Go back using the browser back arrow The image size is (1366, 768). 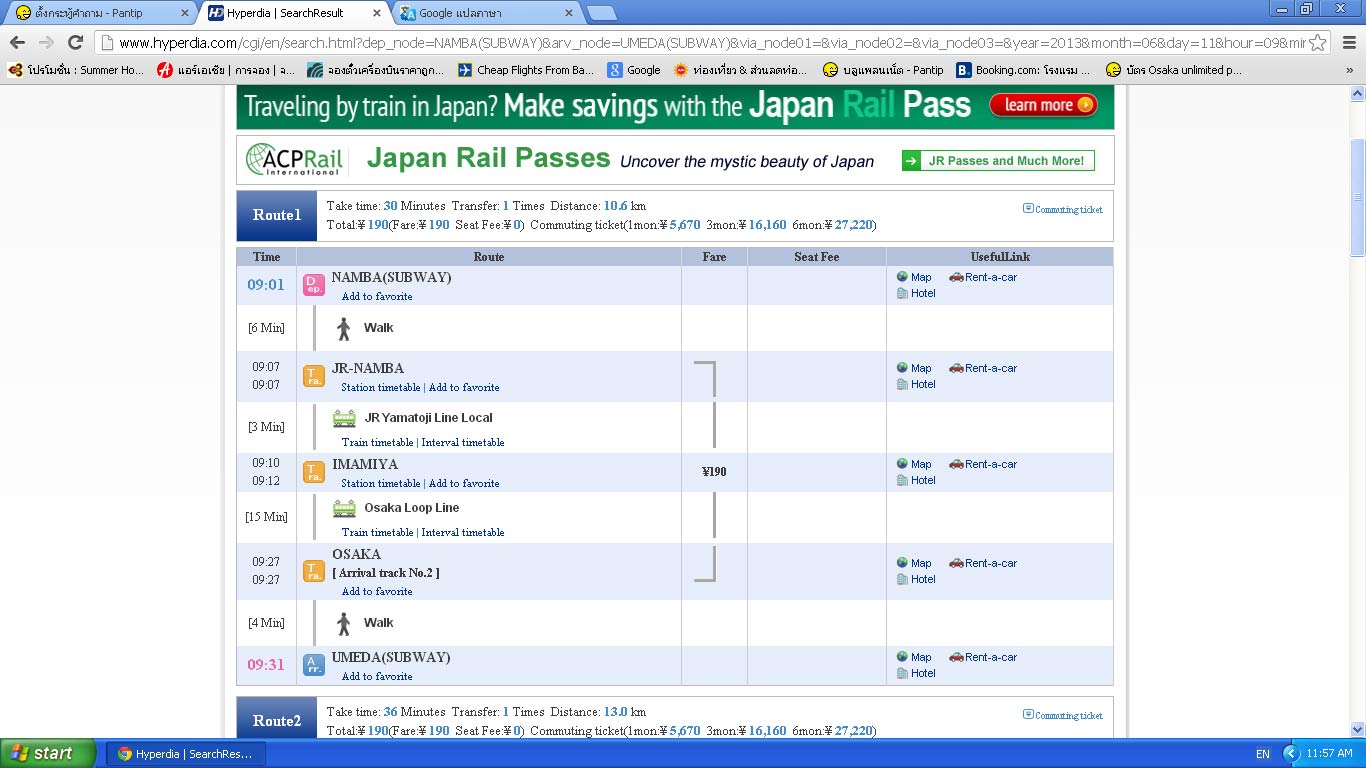click(x=17, y=42)
